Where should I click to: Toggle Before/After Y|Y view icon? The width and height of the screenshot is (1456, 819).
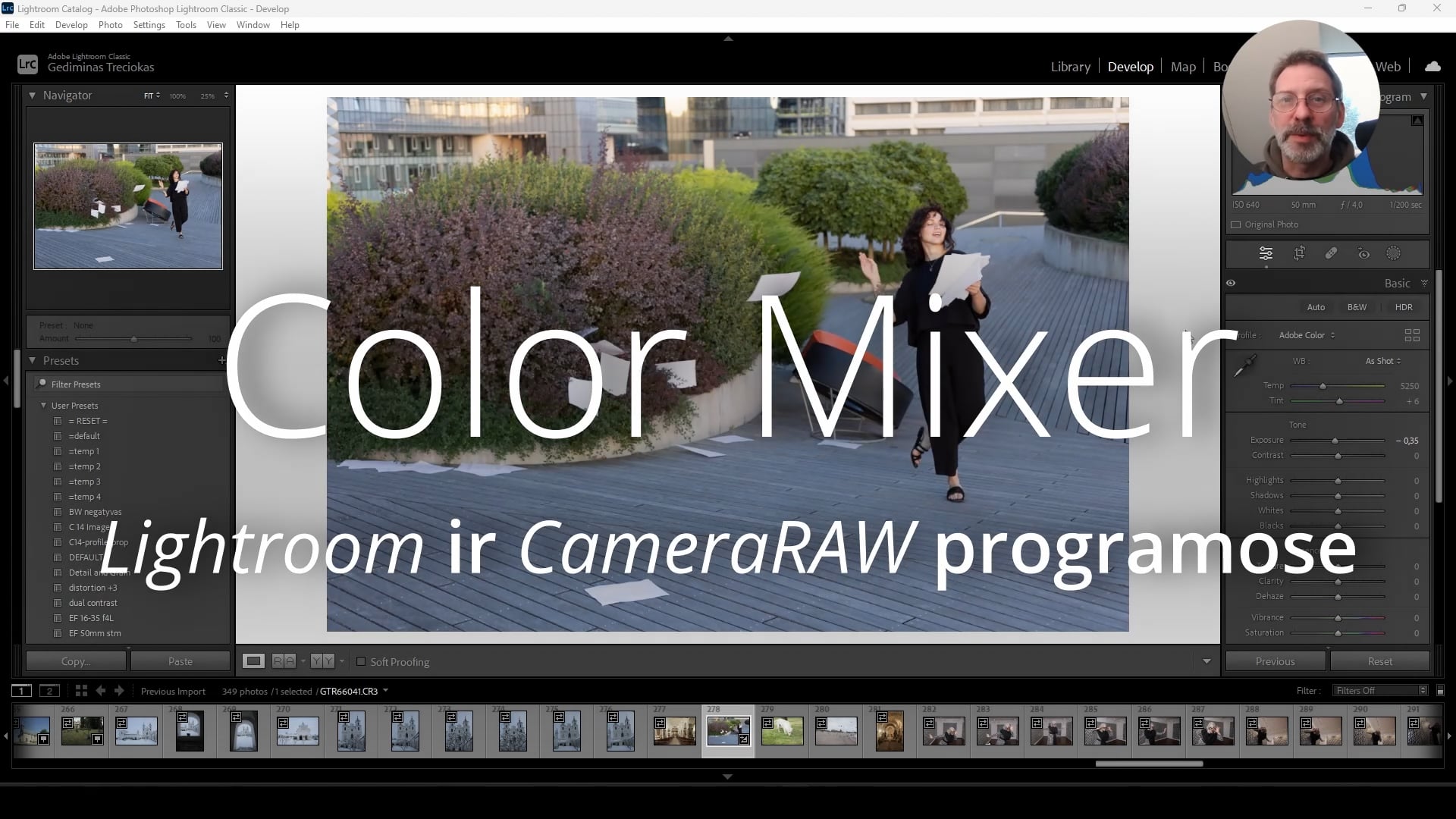[322, 661]
